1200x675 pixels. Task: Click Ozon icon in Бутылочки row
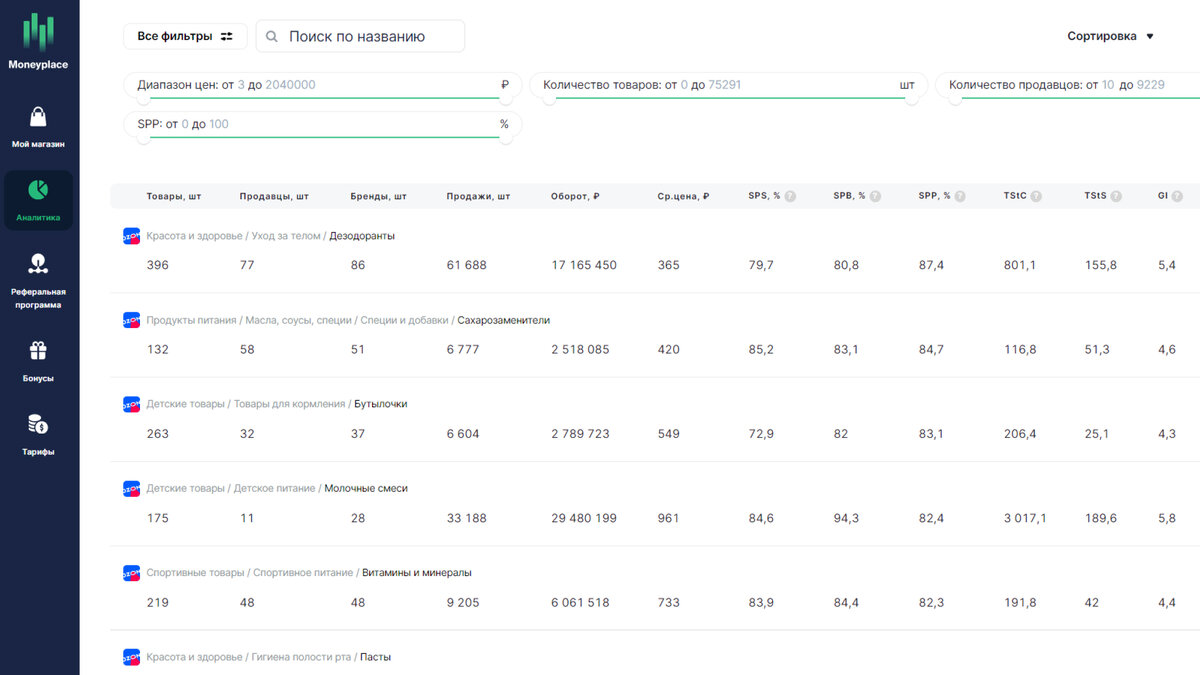pos(131,404)
